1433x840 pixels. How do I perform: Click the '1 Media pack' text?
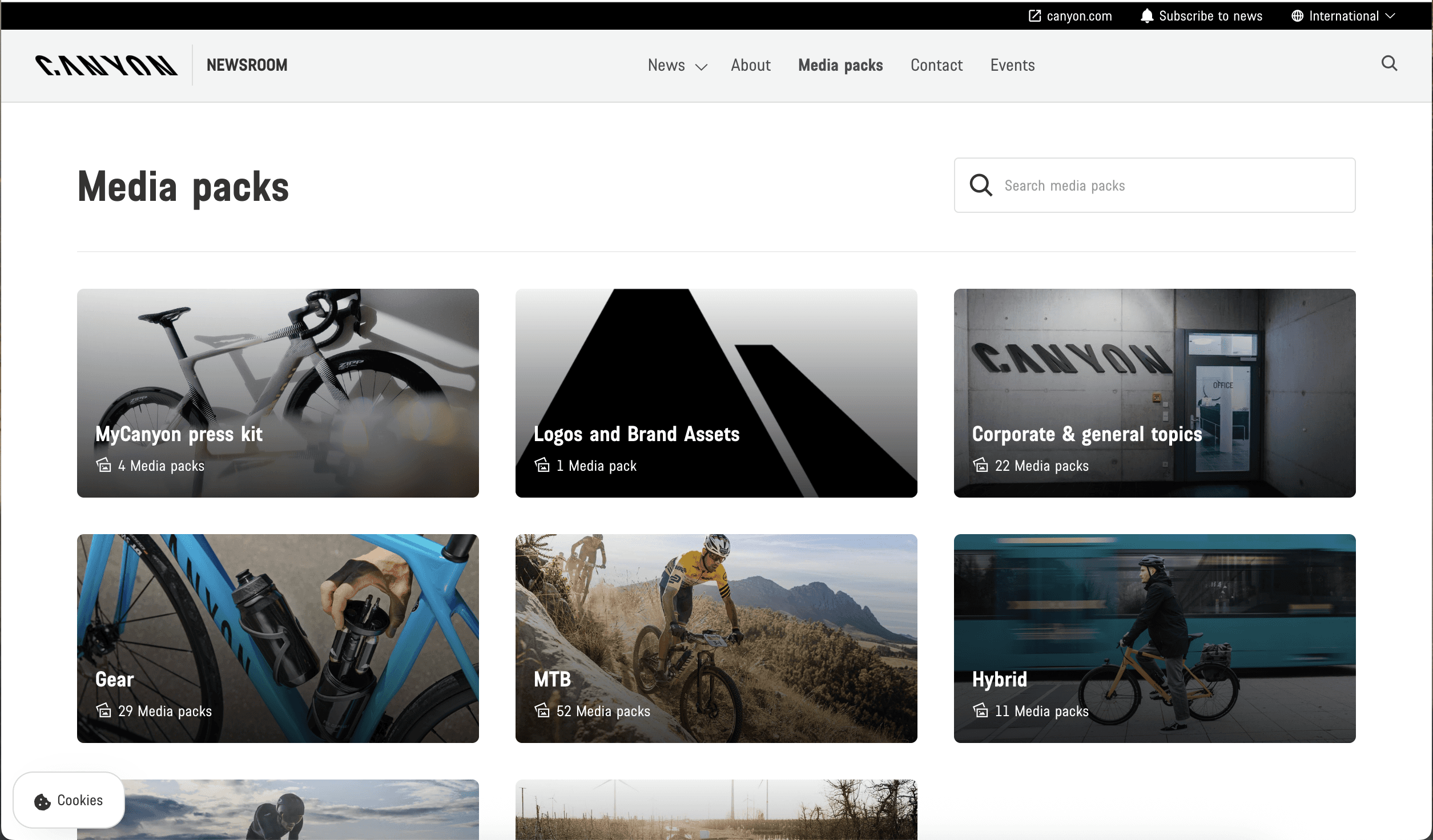click(x=596, y=466)
